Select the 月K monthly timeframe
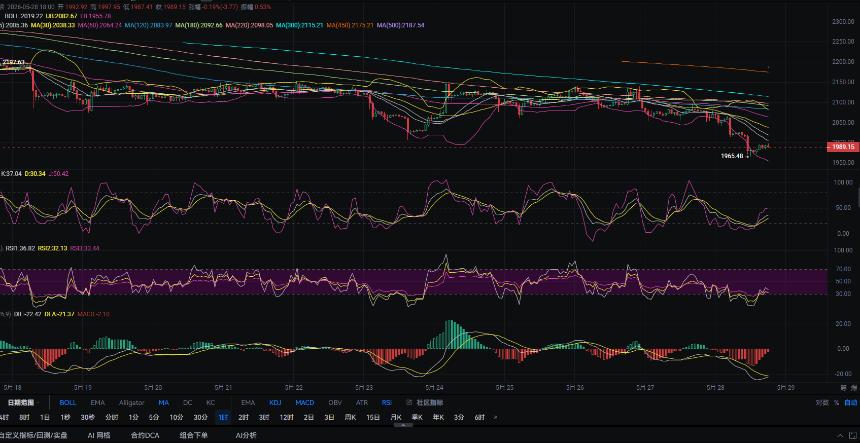 click(x=396, y=417)
